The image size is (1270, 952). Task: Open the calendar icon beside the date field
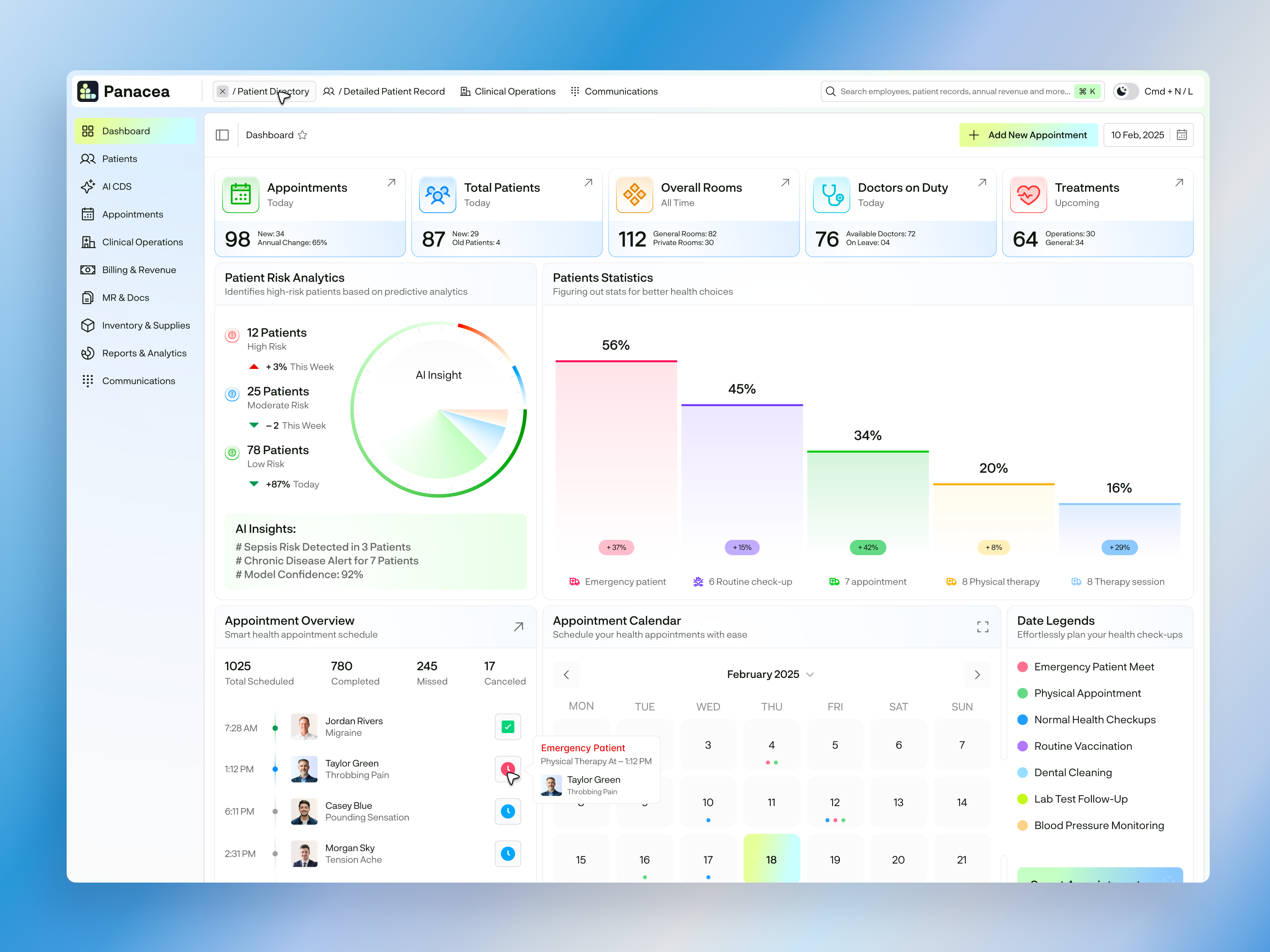[x=1181, y=134]
